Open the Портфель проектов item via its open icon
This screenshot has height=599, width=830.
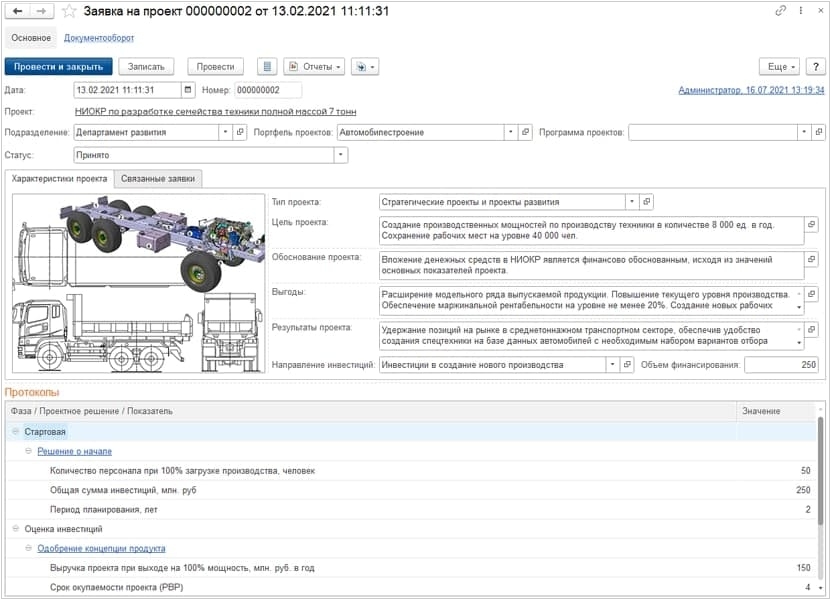[525, 132]
